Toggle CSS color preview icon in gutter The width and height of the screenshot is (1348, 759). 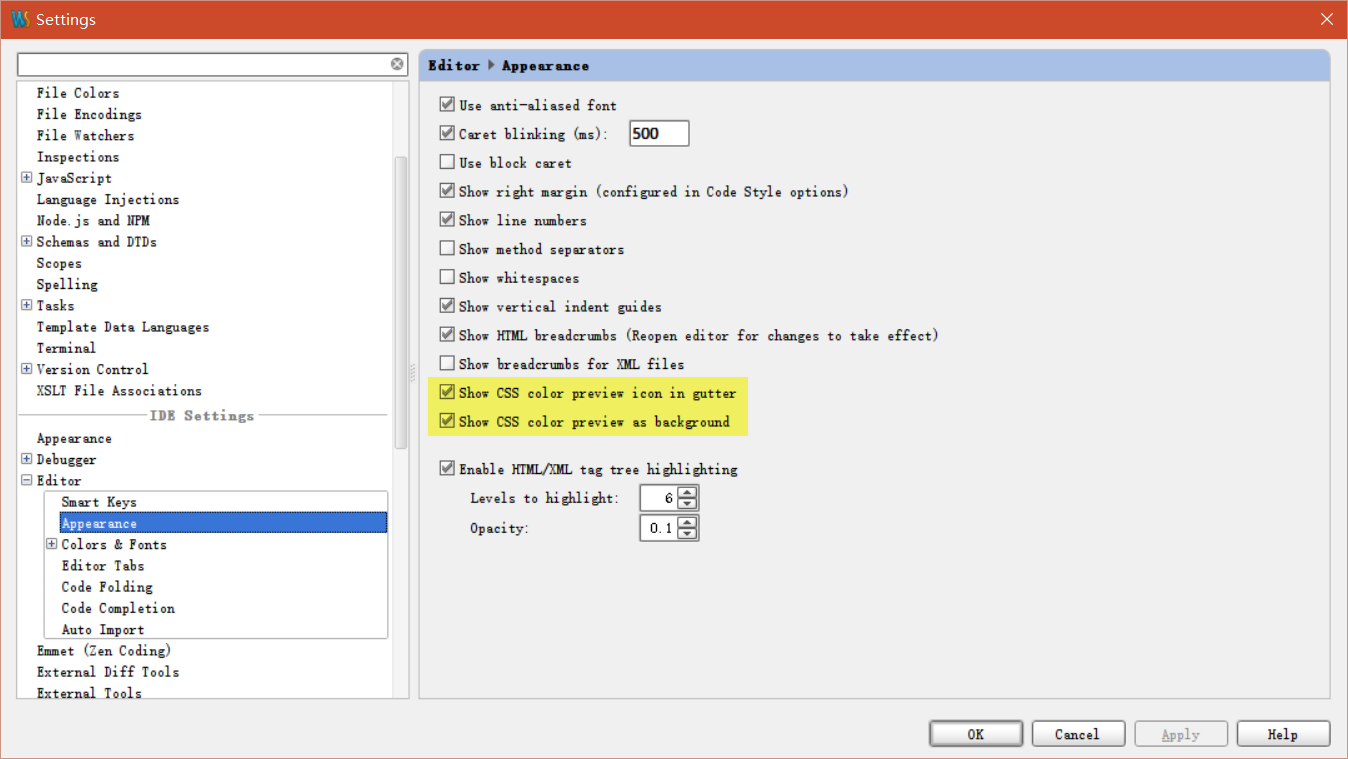(447, 393)
